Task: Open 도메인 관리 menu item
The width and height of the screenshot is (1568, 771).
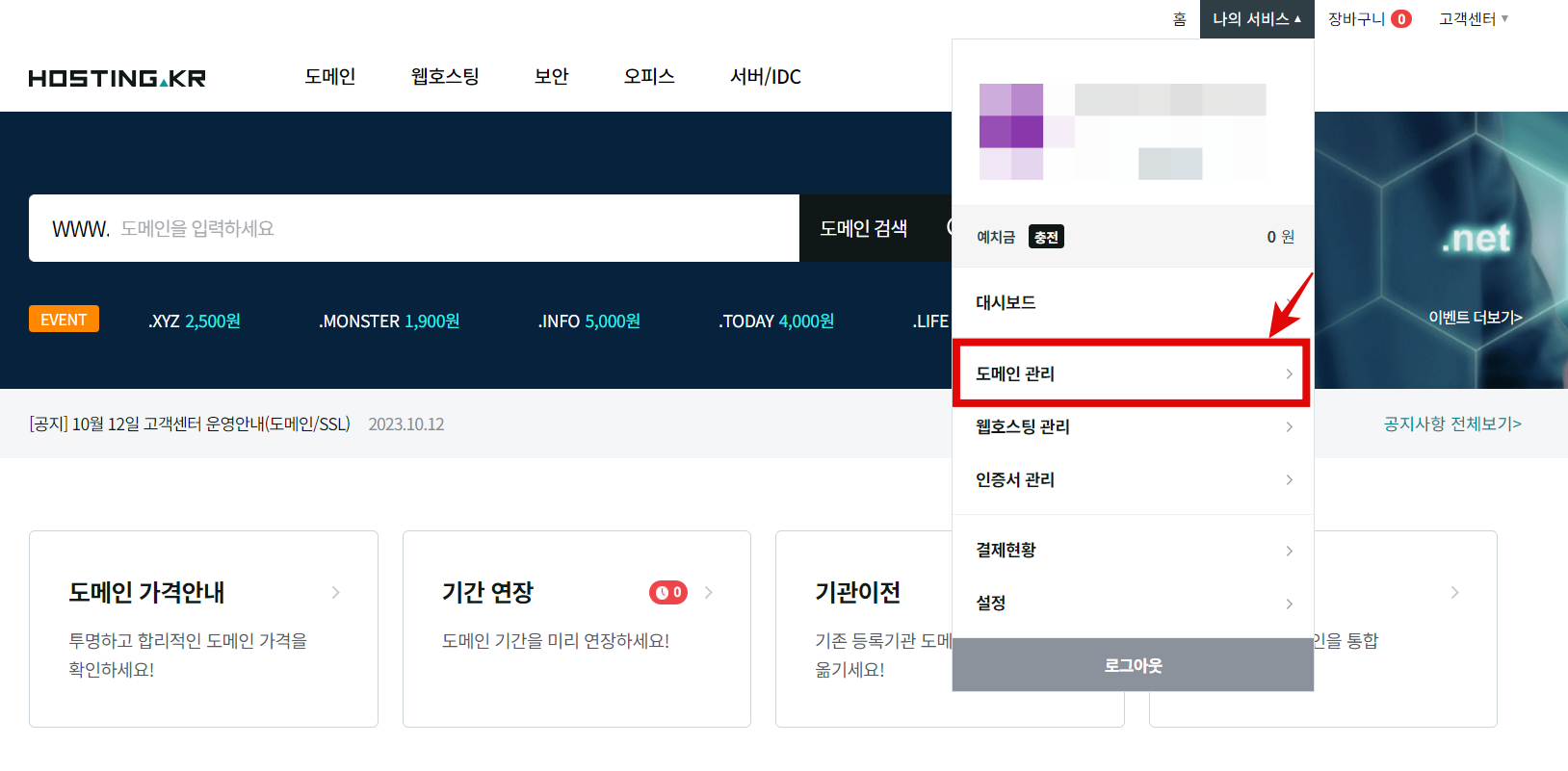Action: pyautogui.click(x=1133, y=373)
